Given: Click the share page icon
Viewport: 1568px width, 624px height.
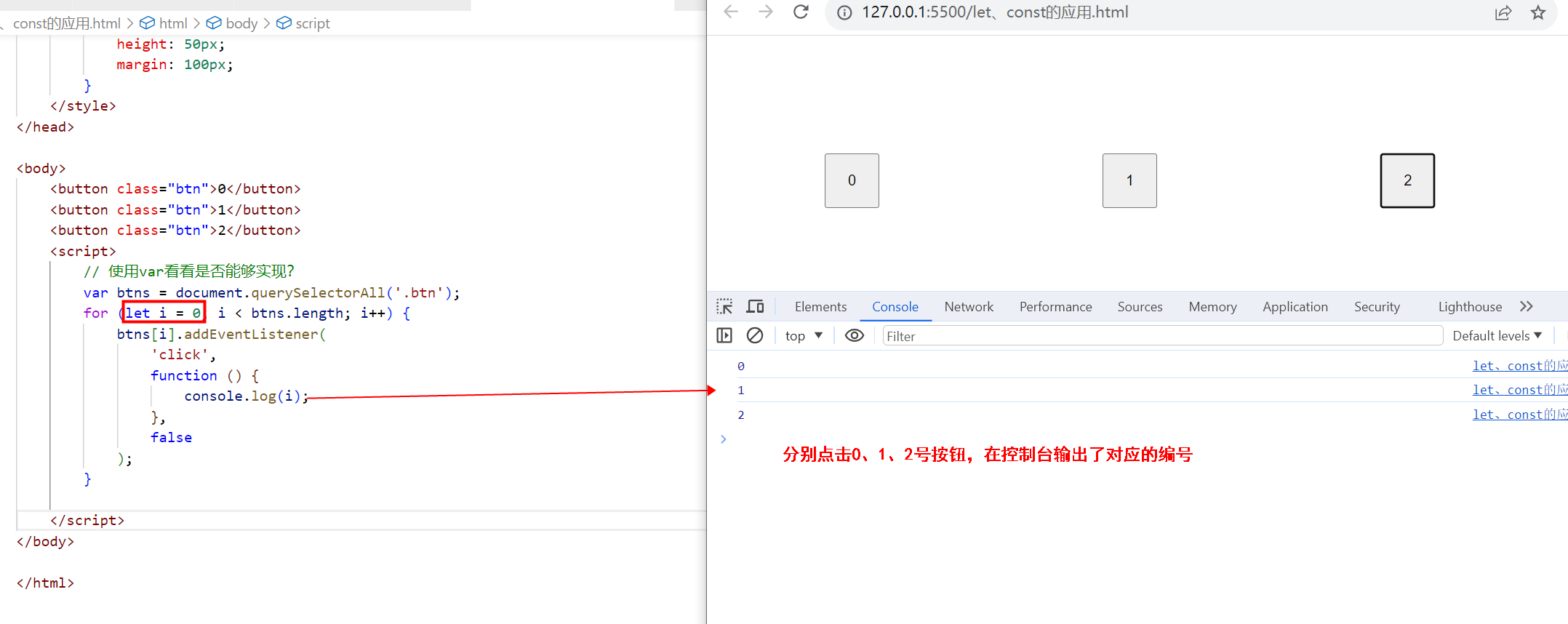Looking at the screenshot, I should 1503,12.
